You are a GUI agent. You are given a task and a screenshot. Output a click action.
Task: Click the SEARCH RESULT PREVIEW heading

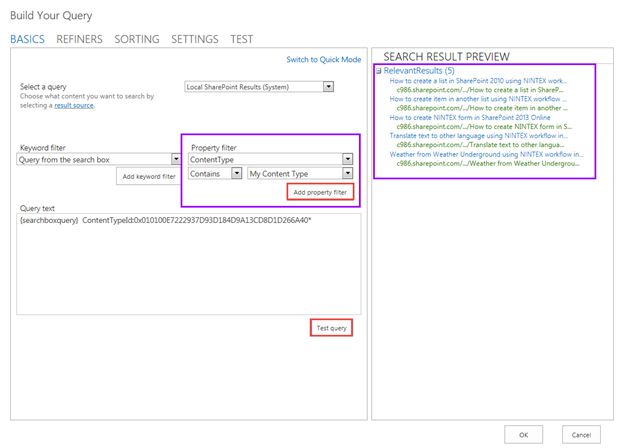coord(446,56)
